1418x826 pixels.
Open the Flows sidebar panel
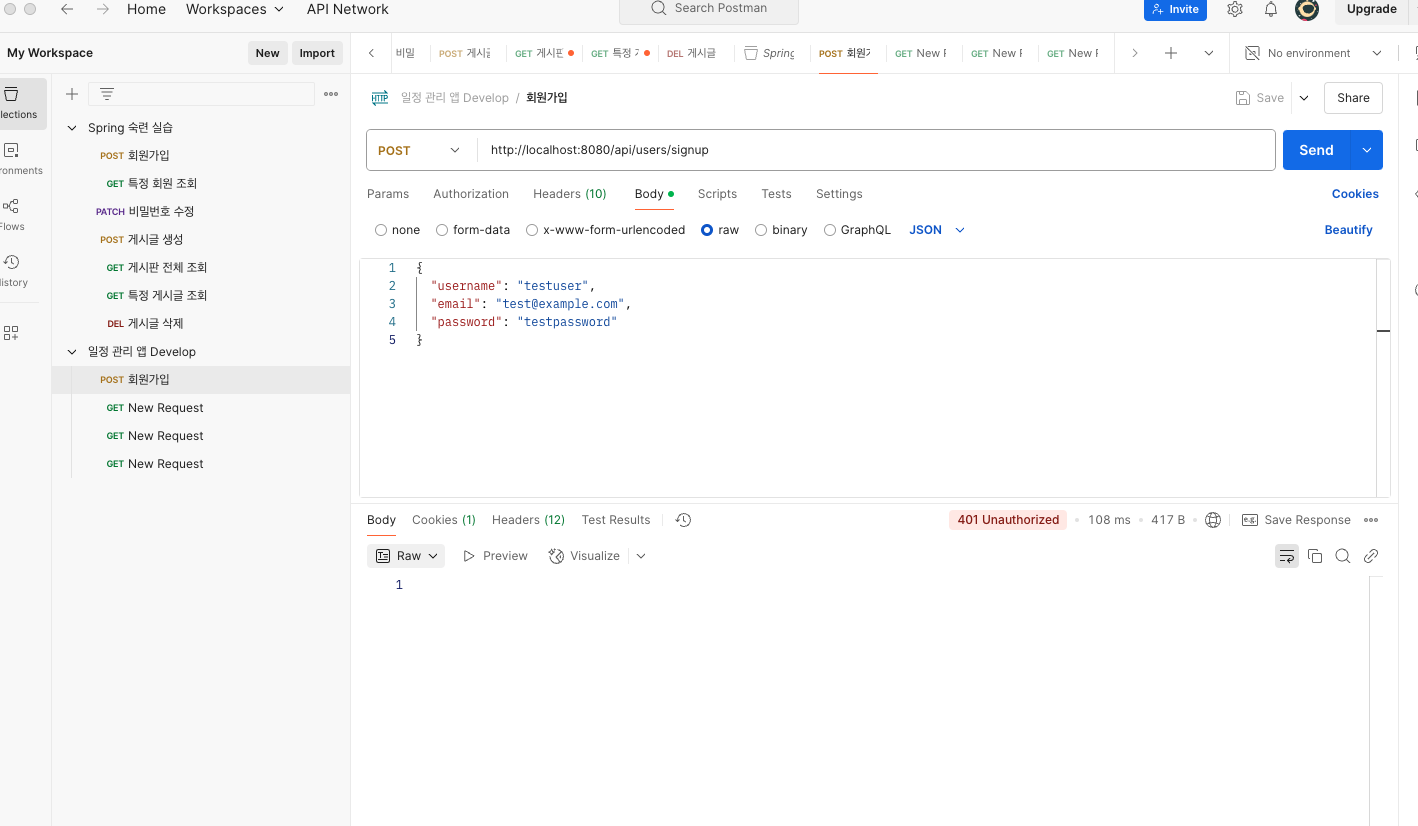(12, 215)
